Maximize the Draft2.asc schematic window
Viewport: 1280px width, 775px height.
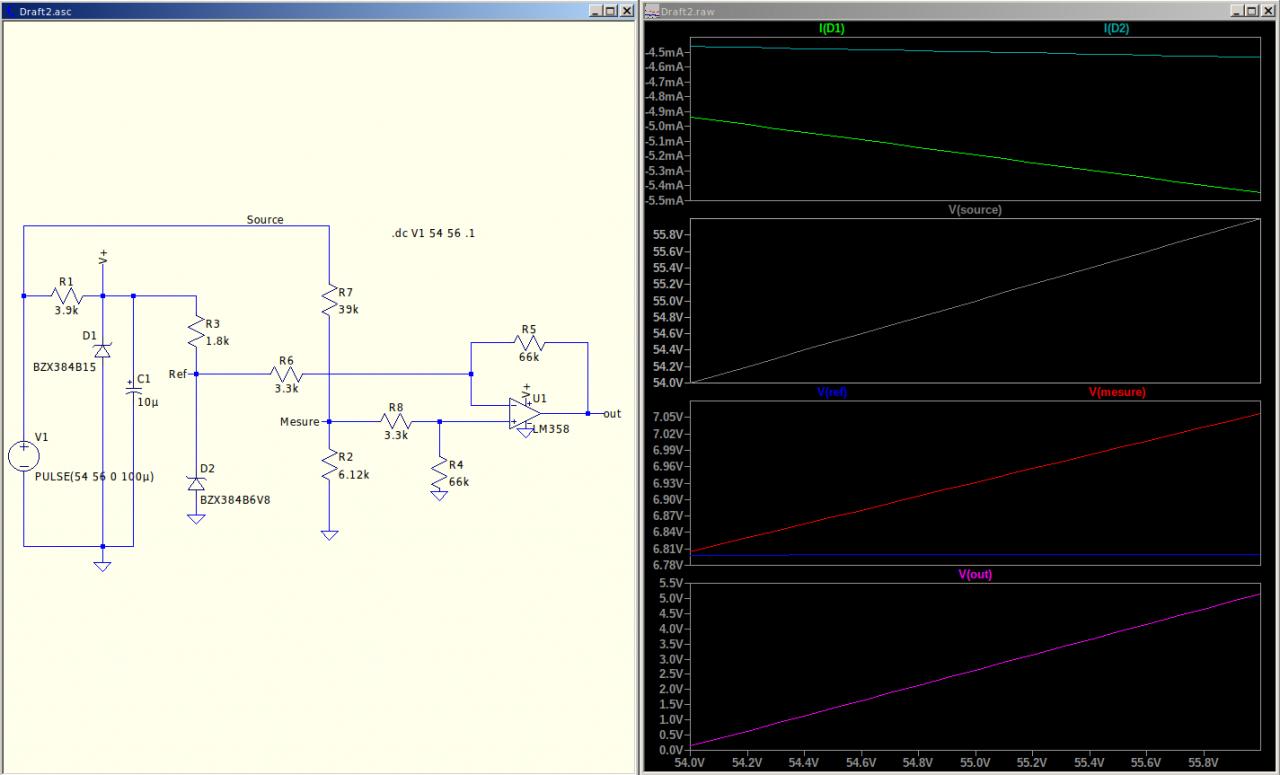[610, 10]
